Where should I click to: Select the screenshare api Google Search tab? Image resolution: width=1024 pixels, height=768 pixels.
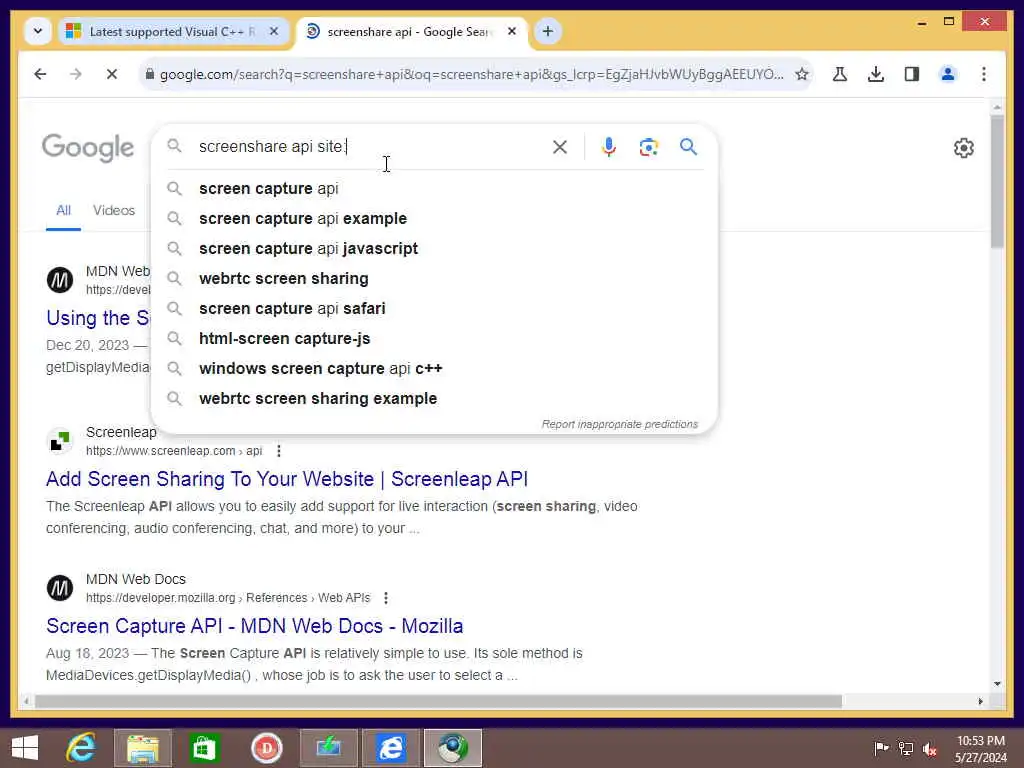409,31
